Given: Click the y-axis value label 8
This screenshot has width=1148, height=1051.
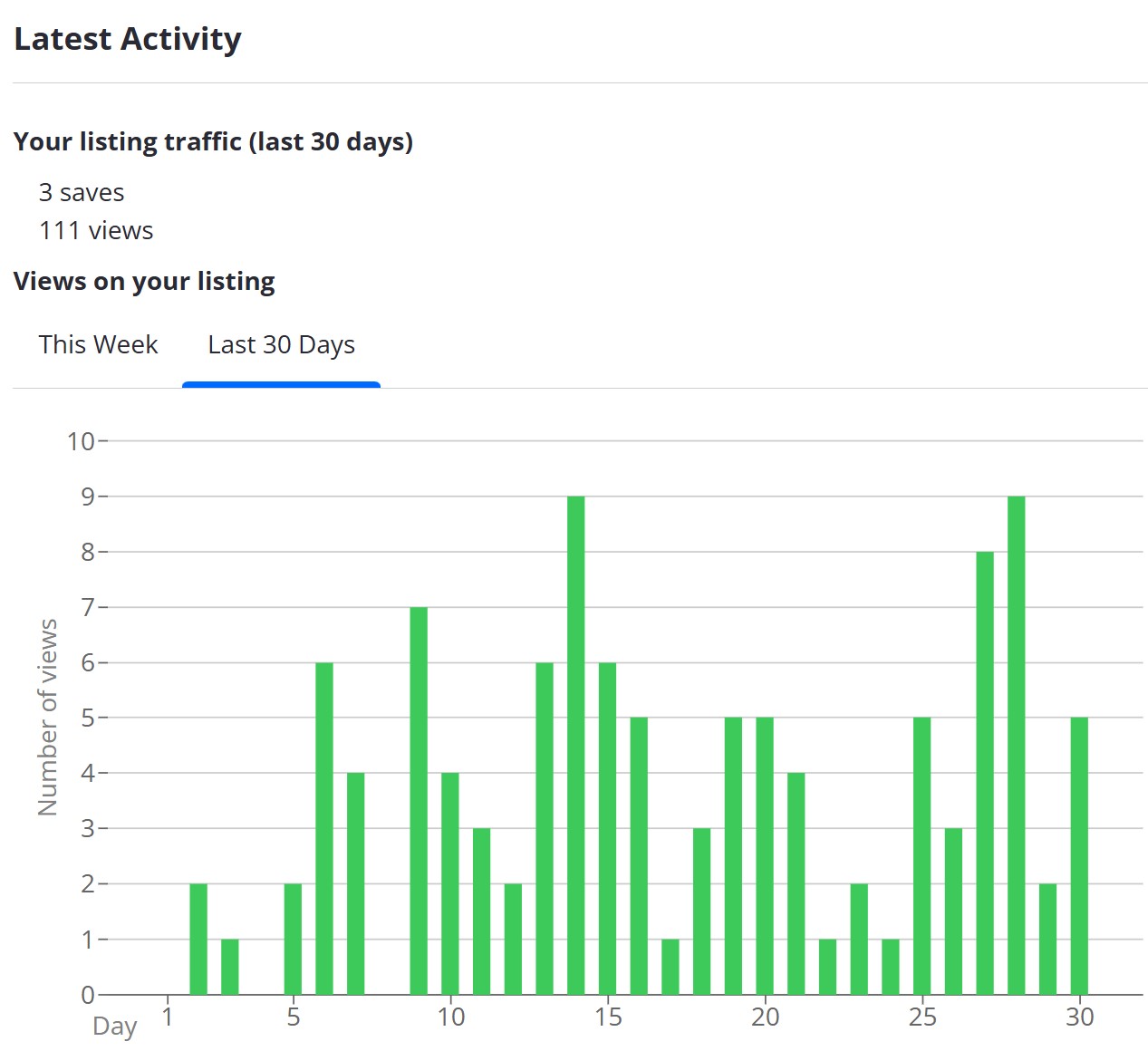Looking at the screenshot, I should click(x=88, y=552).
